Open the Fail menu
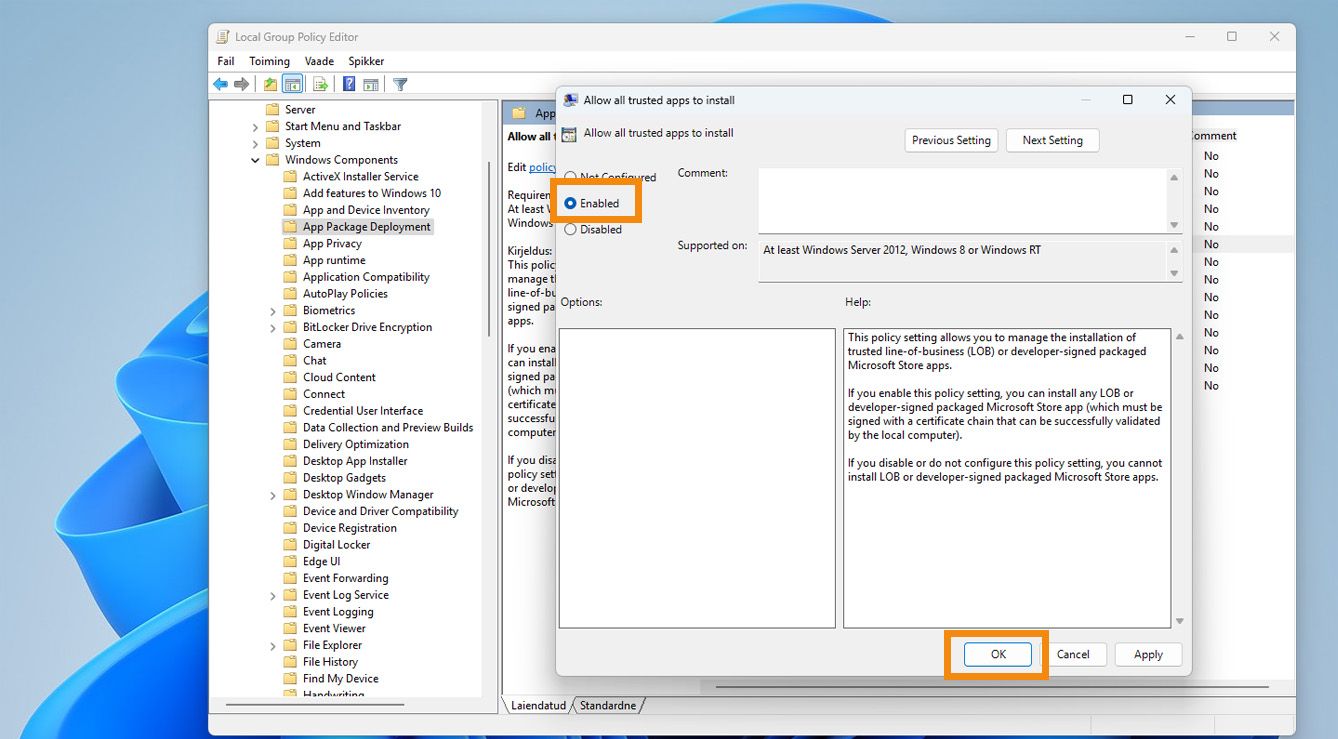Screen dimensions: 1338x739 [226, 61]
